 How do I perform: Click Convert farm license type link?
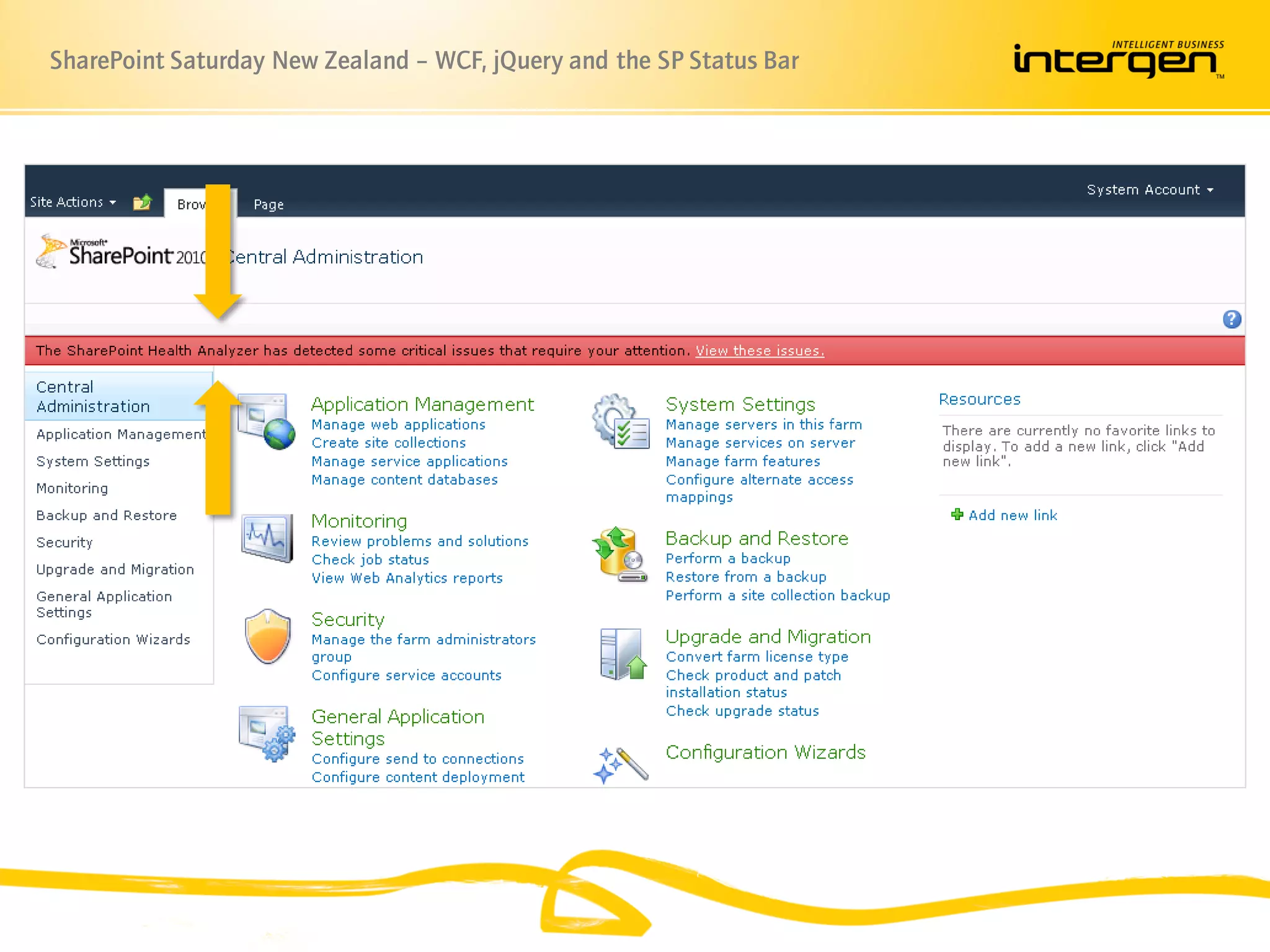(757, 657)
